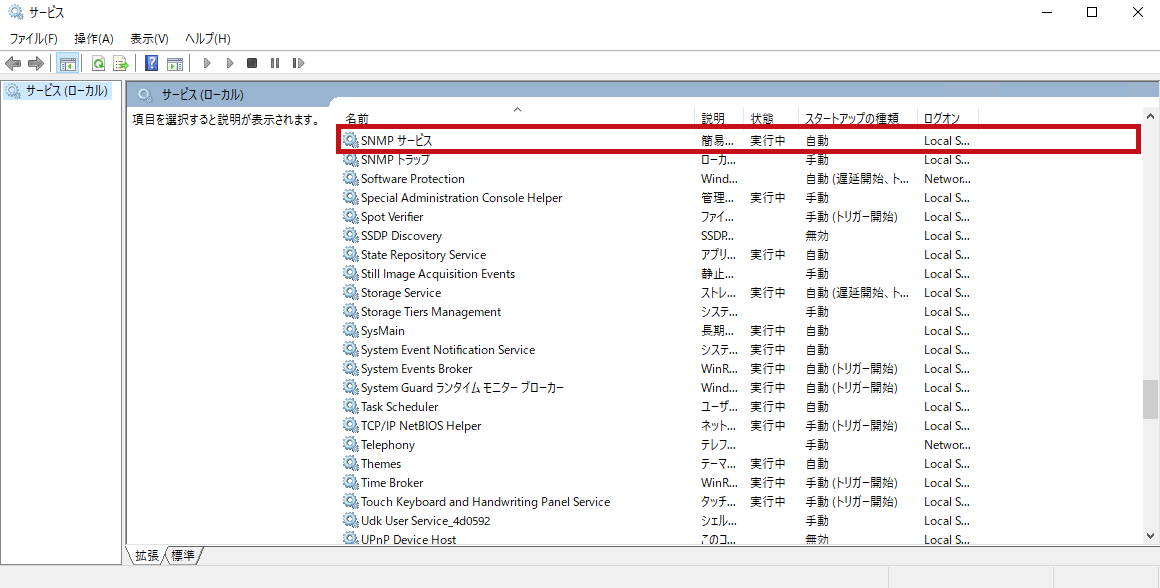This screenshot has height=588, width=1160.
Task: Click the Forward arrow toolbar icon
Action: pos(35,64)
